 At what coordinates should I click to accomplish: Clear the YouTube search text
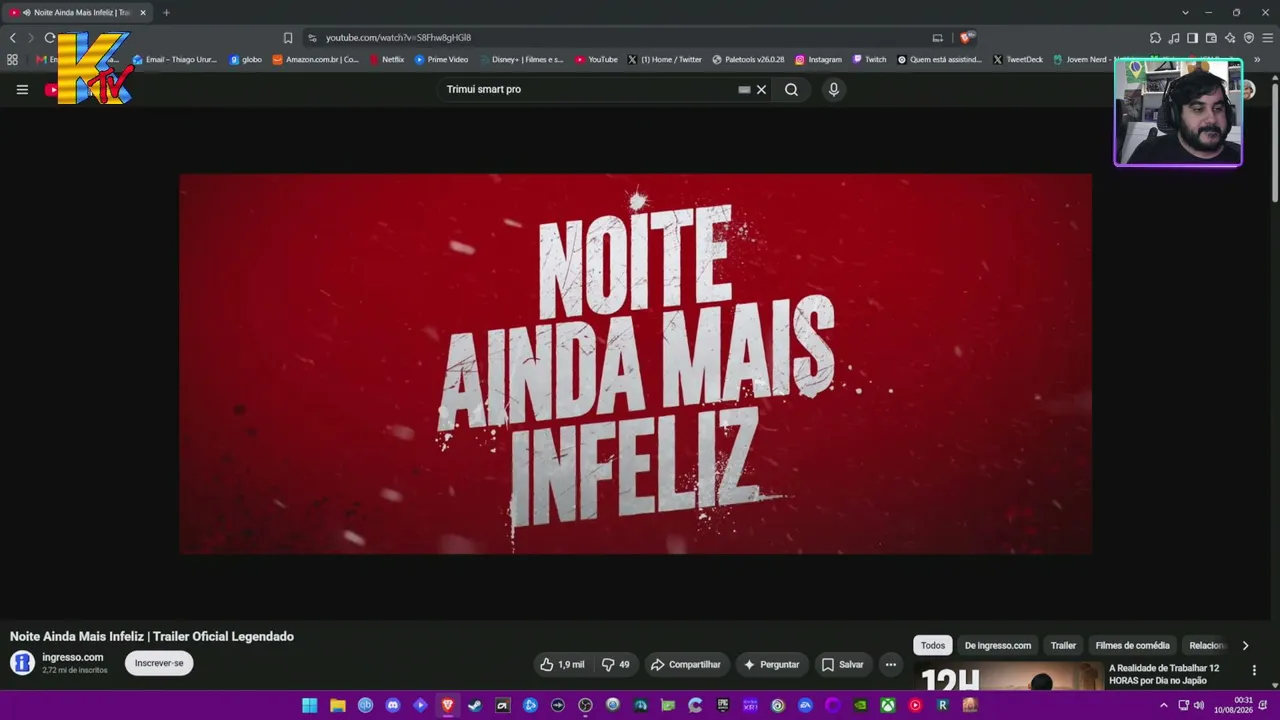761,89
